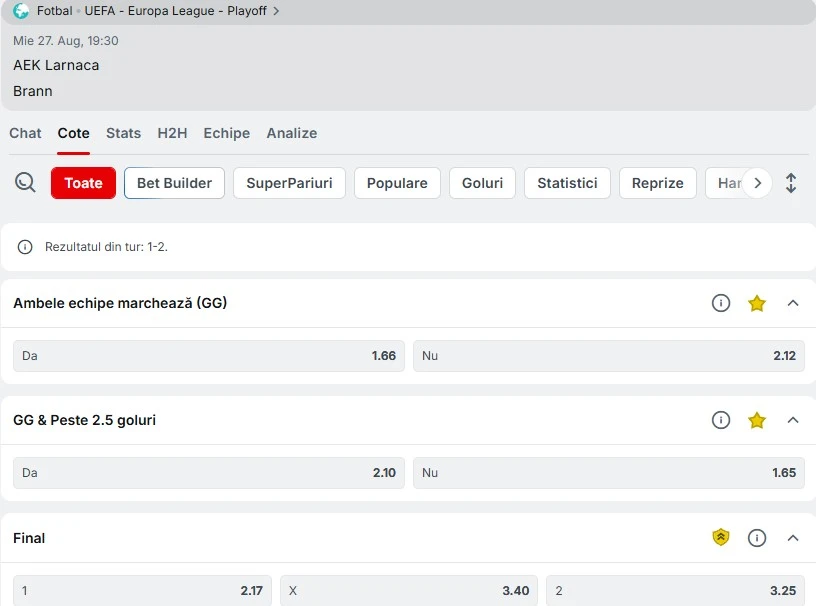Collapse the Ambele echipe marchează (GG) section
816x606 pixels.
pos(793,303)
